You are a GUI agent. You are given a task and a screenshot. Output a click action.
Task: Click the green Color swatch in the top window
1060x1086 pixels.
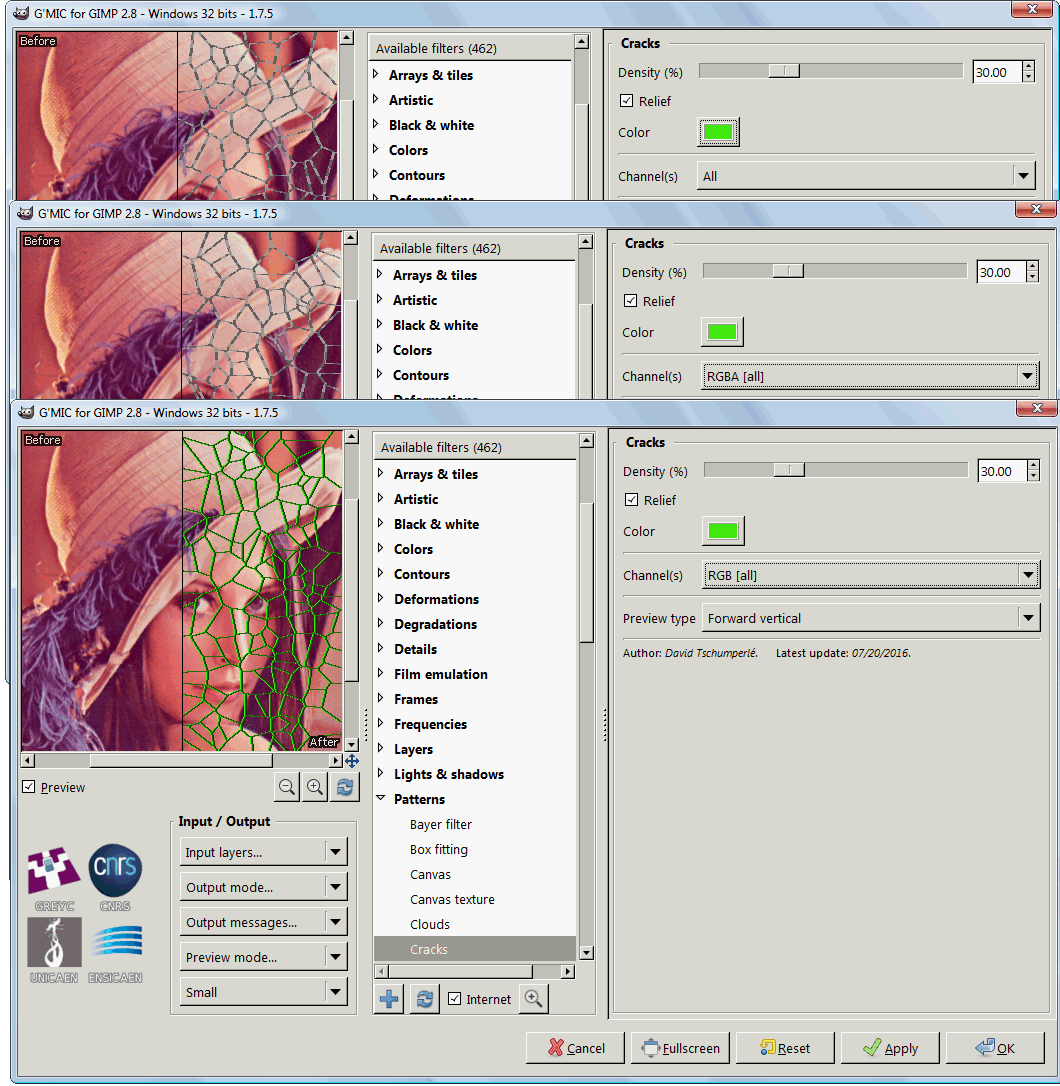click(x=718, y=132)
